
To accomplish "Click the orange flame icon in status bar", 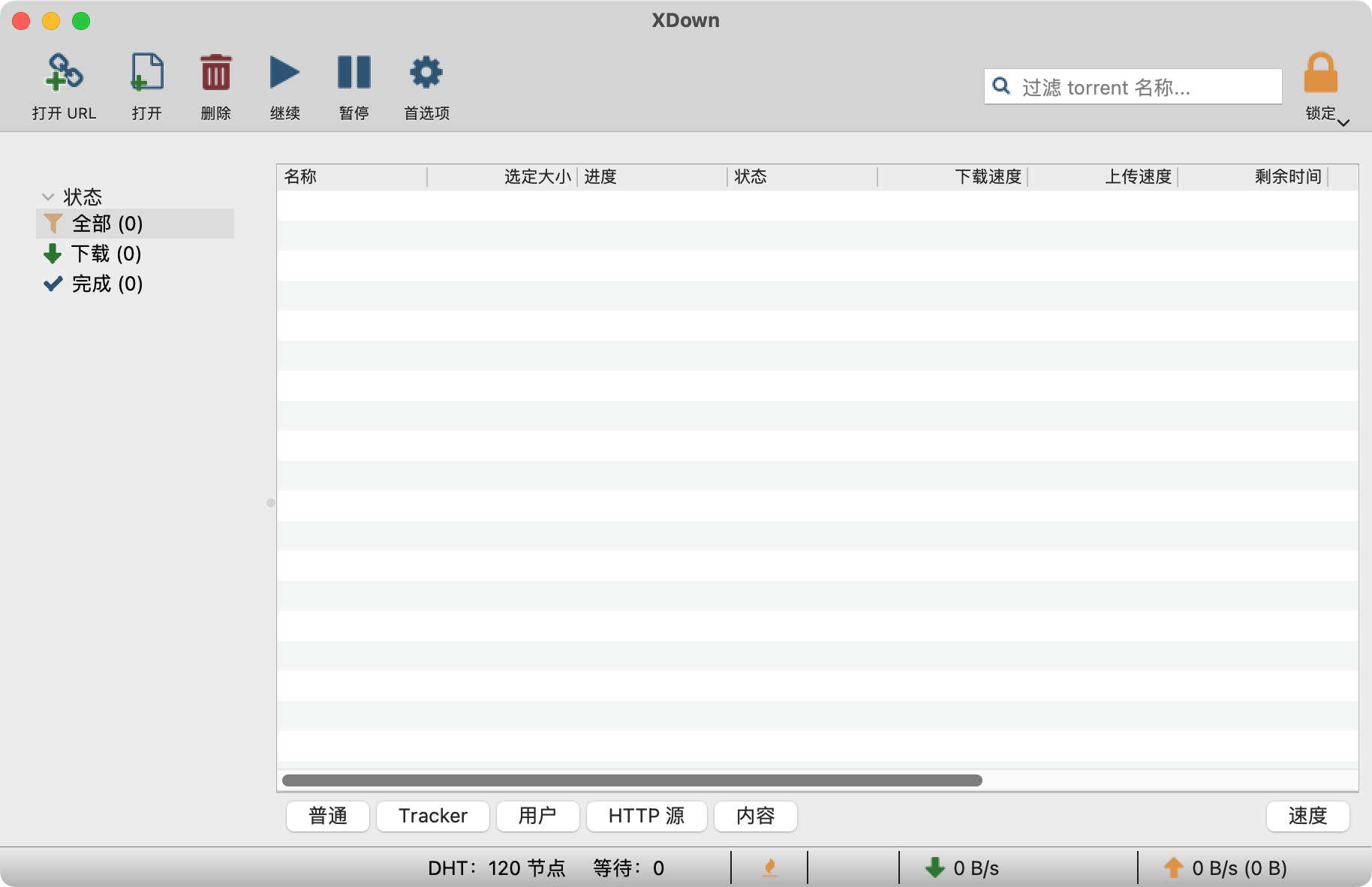I will coord(769,868).
